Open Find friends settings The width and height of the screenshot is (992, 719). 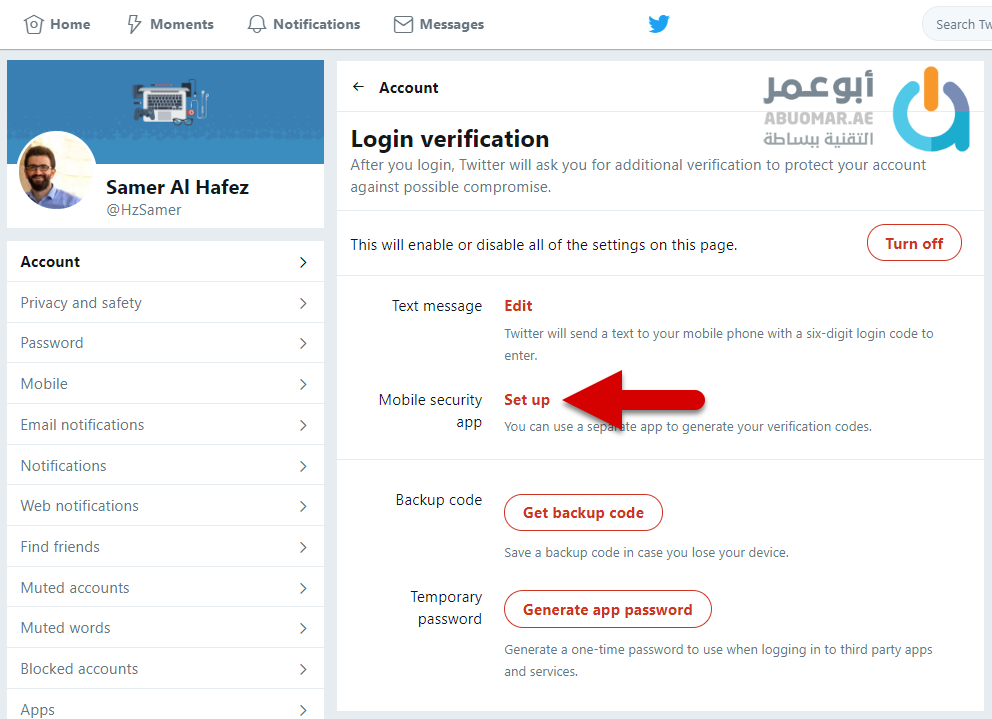point(61,547)
